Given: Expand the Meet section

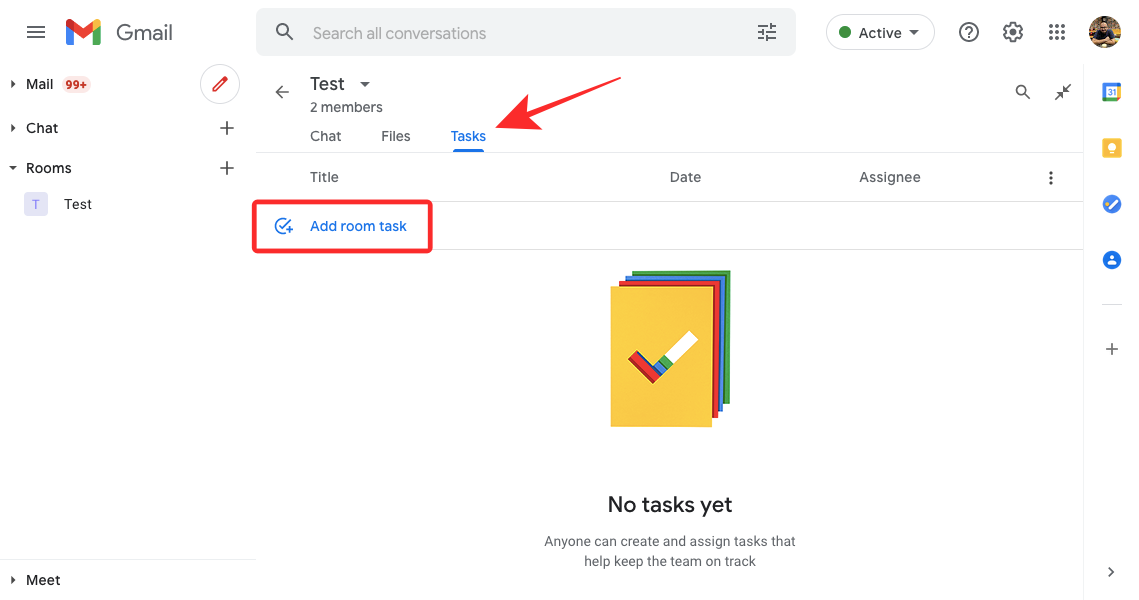Looking at the screenshot, I should click(x=13, y=580).
